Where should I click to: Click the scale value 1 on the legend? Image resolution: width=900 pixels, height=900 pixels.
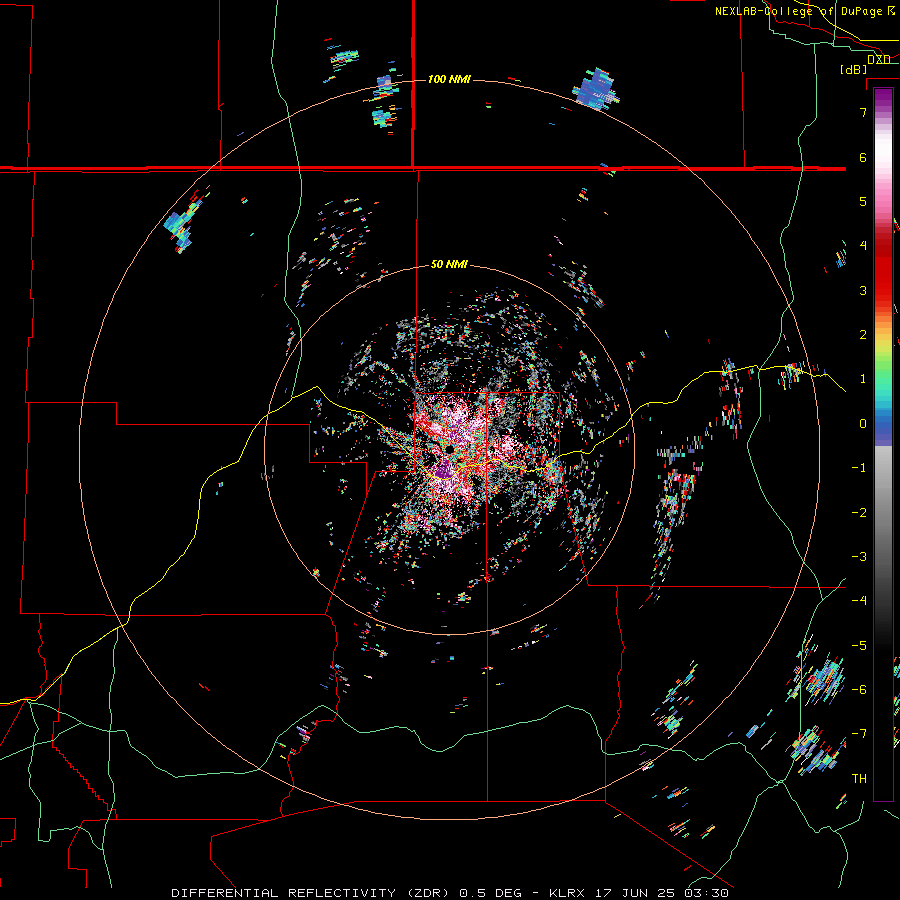point(863,379)
